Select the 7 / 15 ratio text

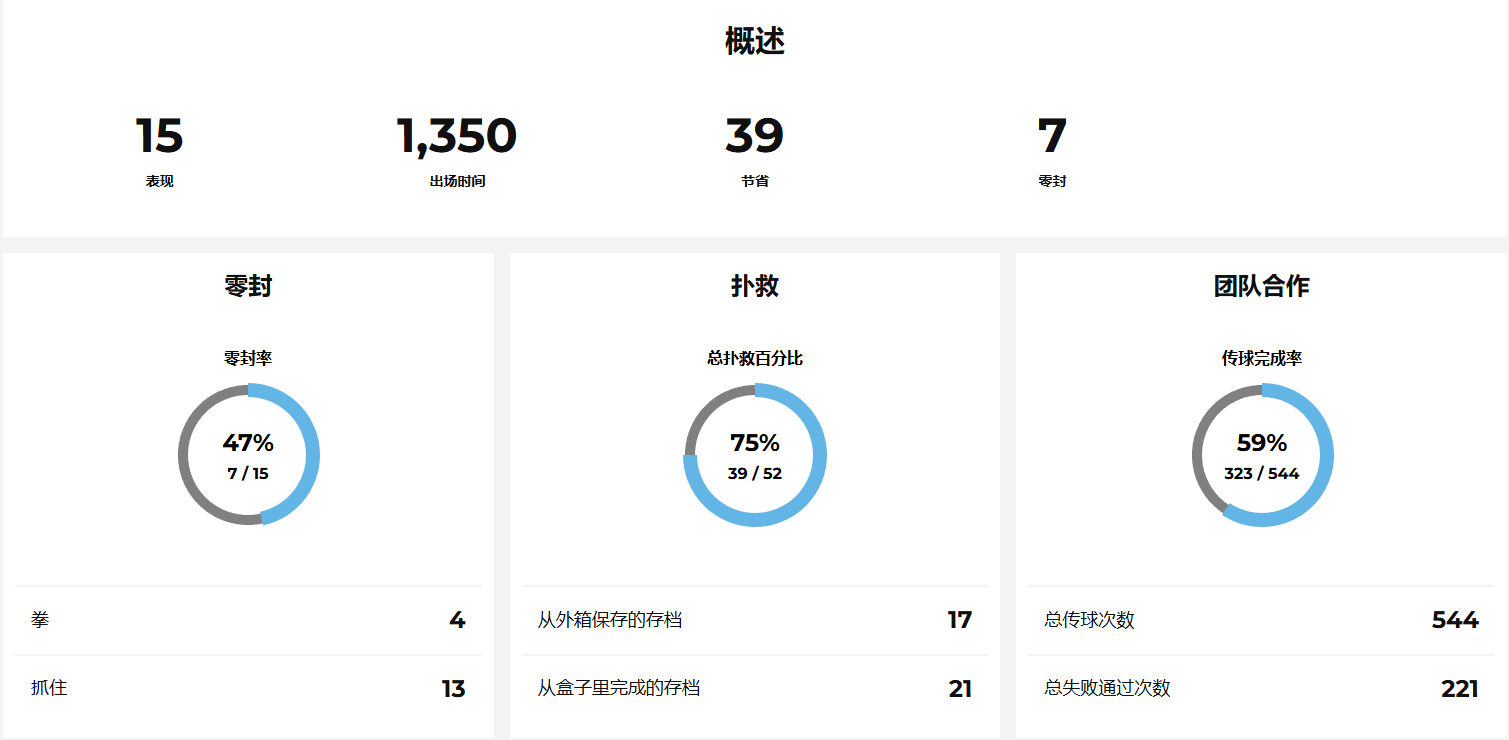[x=248, y=474]
